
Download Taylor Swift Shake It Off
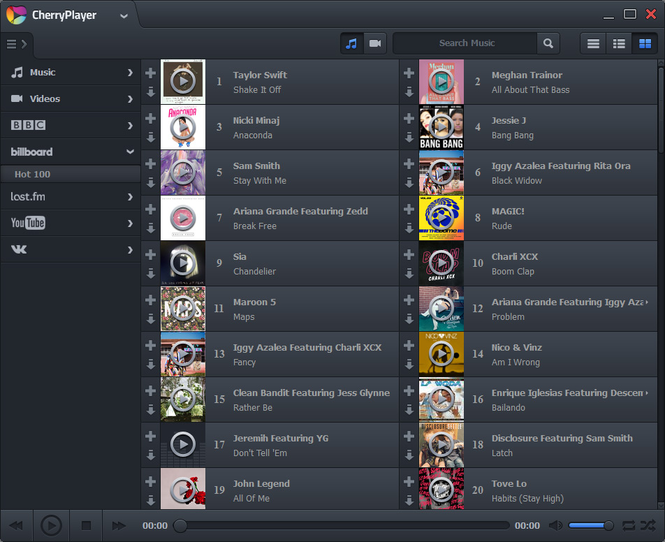(151, 92)
